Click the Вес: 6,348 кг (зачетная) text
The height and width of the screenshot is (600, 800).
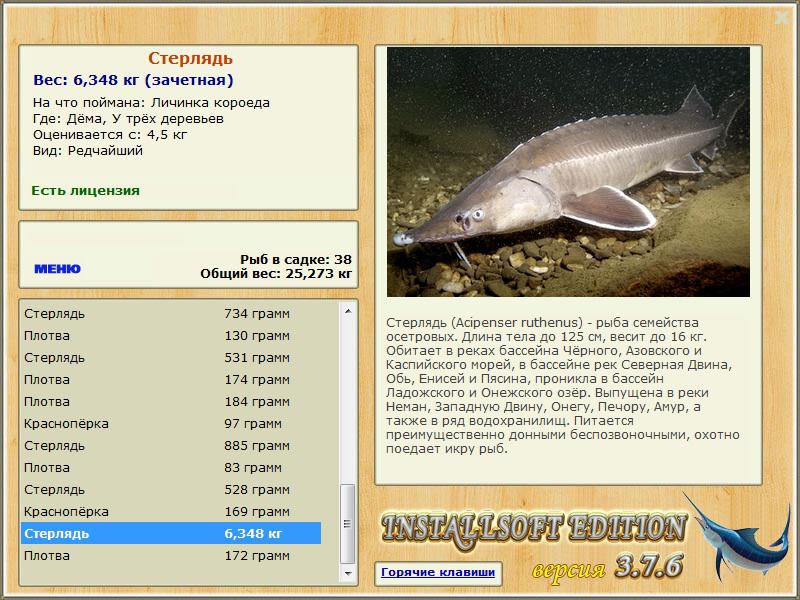(133, 80)
